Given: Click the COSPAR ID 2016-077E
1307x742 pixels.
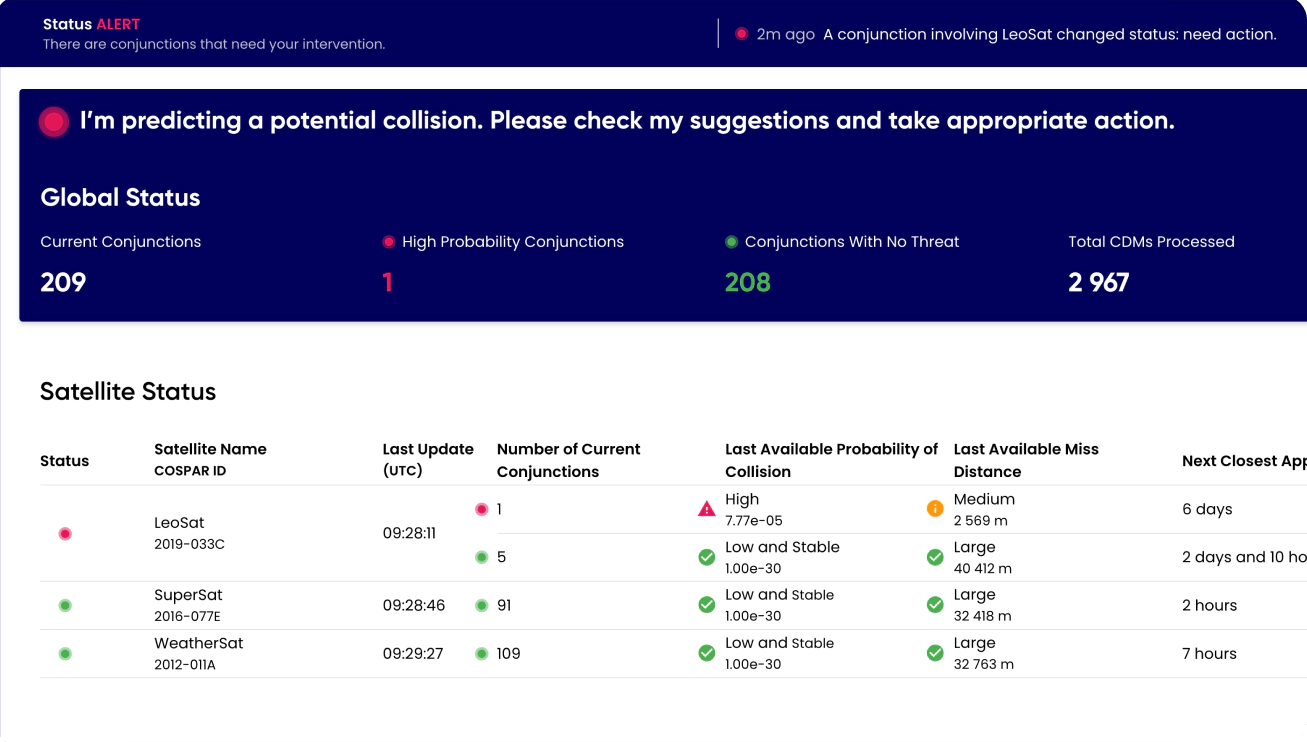Looking at the screenshot, I should [x=187, y=617].
